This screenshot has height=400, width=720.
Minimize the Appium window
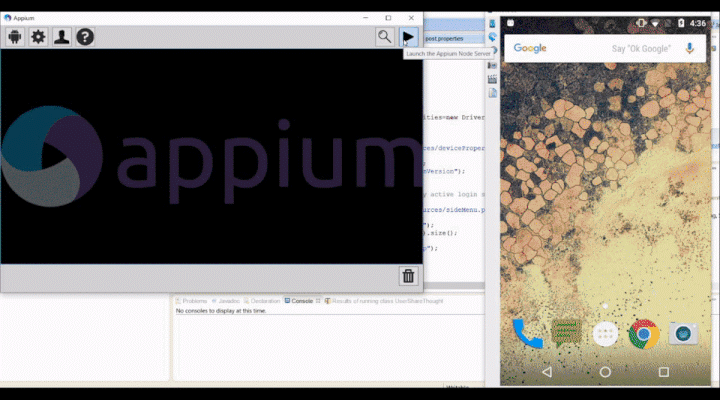click(366, 18)
